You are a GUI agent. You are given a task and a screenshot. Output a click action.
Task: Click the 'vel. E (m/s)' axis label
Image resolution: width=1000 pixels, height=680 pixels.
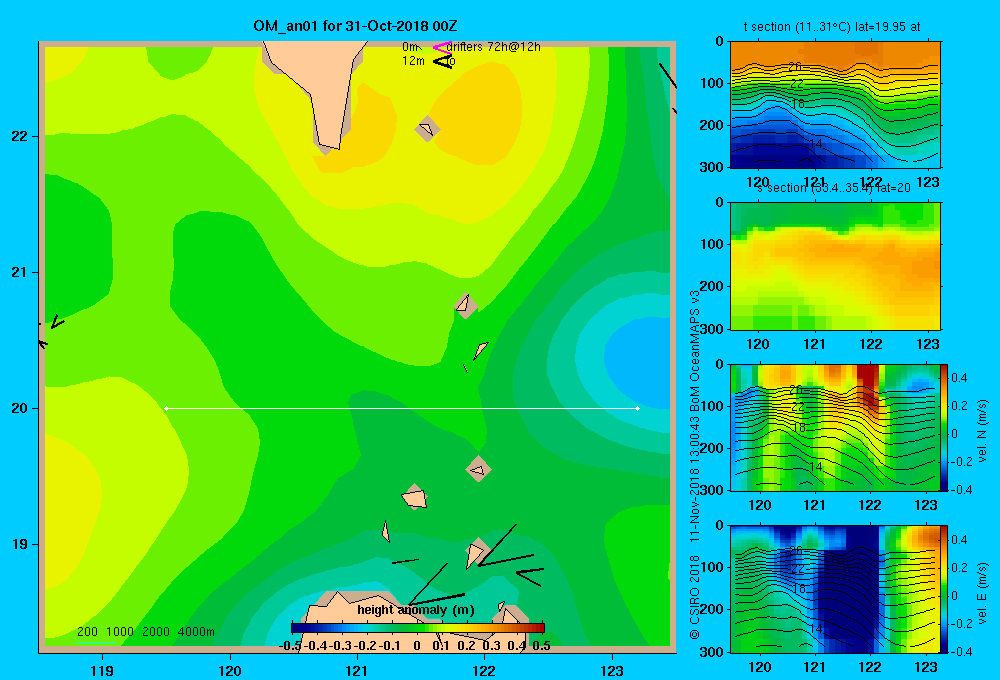coord(983,591)
